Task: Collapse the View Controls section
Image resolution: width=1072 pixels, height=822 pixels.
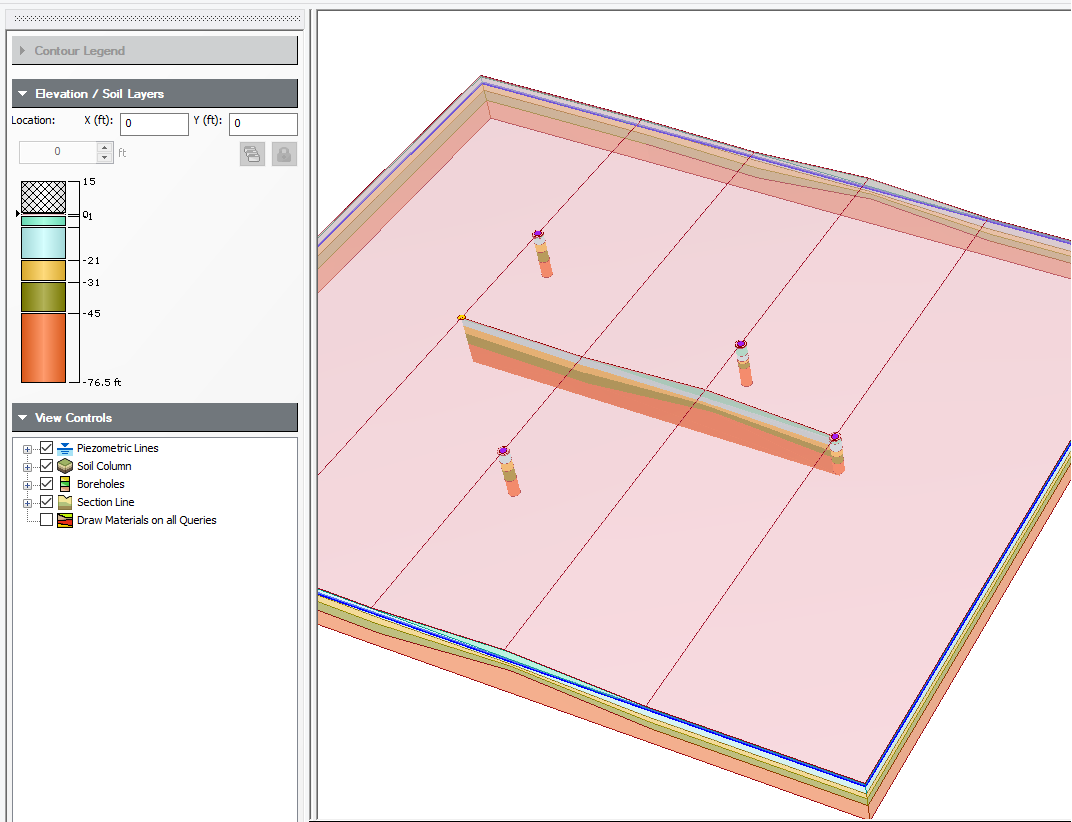Action: pyautogui.click(x=20, y=418)
